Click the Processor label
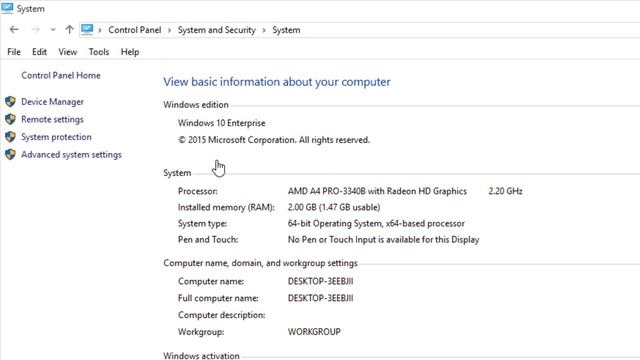 (x=198, y=191)
